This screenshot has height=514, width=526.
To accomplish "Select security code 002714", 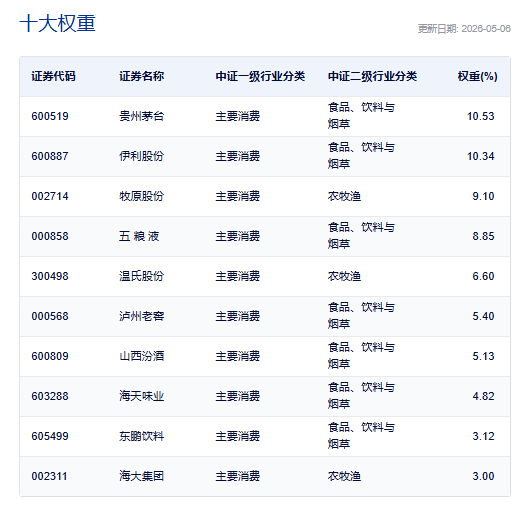I will coord(50,196).
